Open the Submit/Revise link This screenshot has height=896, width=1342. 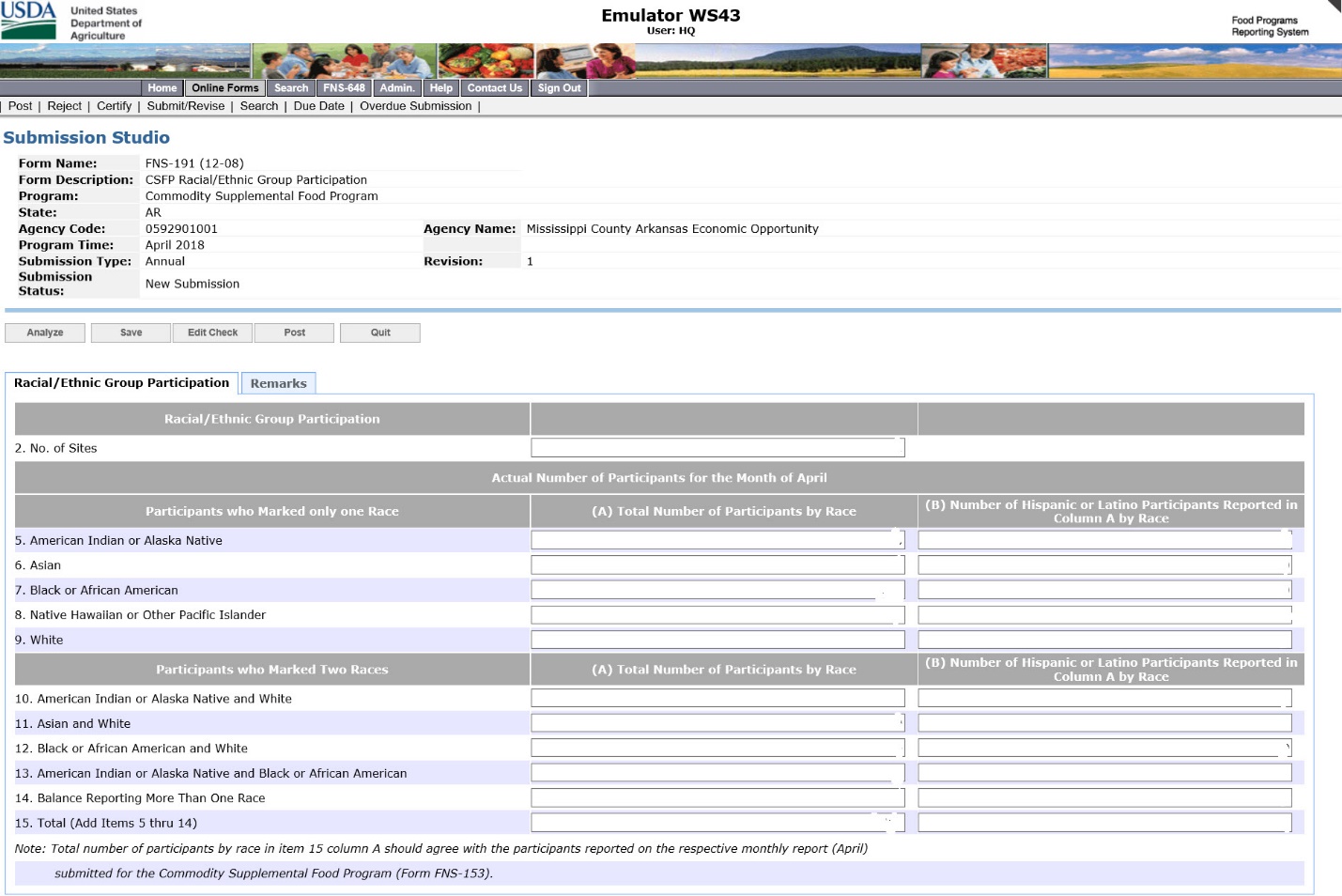[186, 106]
